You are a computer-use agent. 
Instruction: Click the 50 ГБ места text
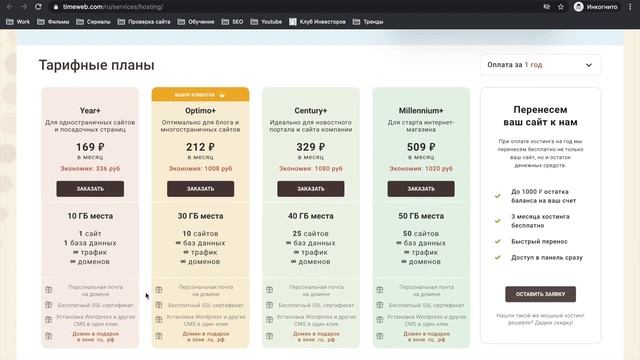421,216
